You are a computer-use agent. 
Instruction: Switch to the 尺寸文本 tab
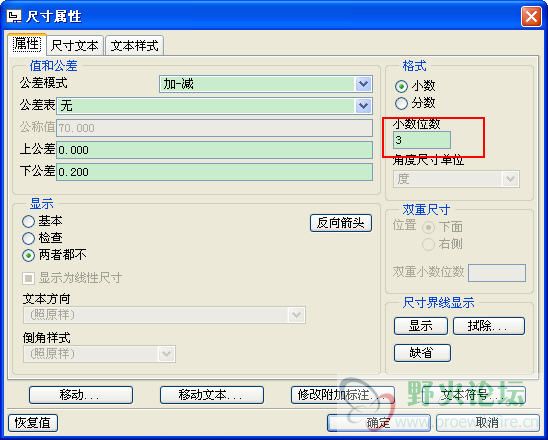[x=75, y=46]
